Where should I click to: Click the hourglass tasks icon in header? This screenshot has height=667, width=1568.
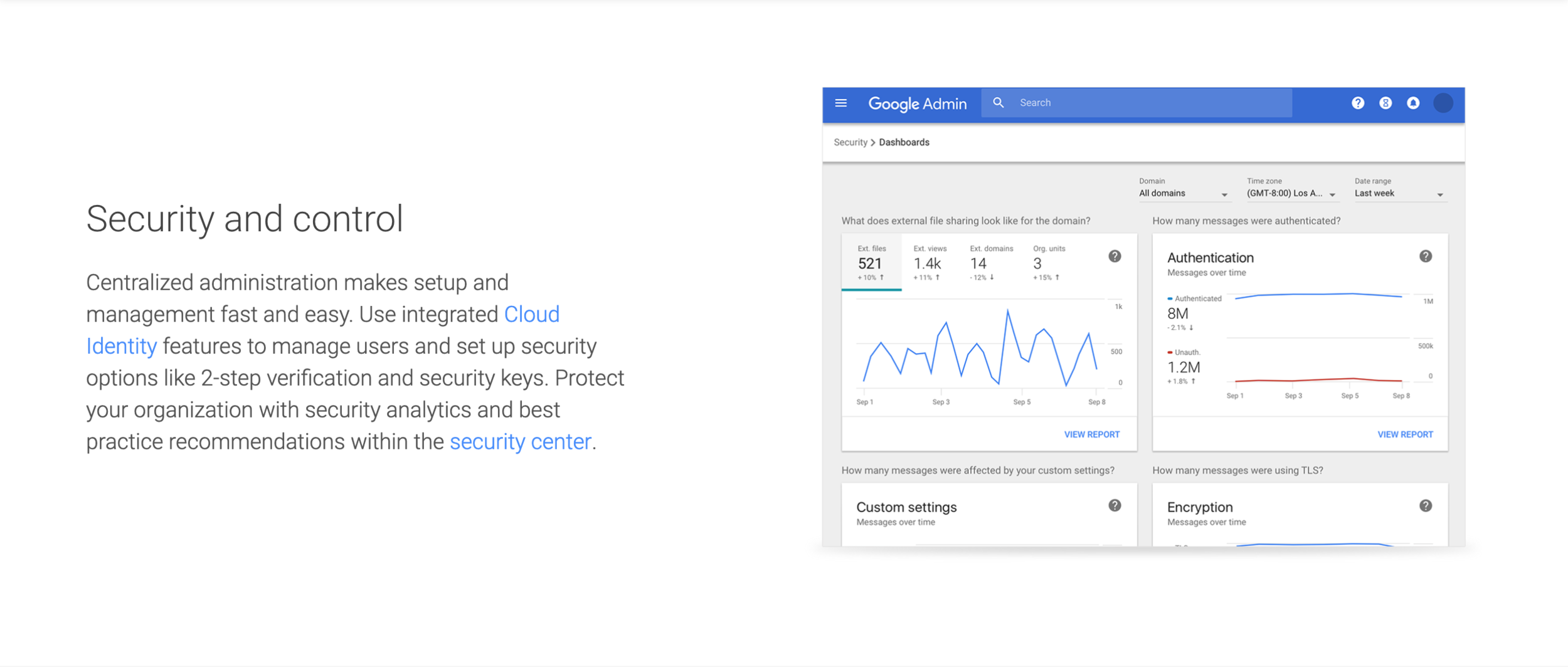pyautogui.click(x=1385, y=103)
